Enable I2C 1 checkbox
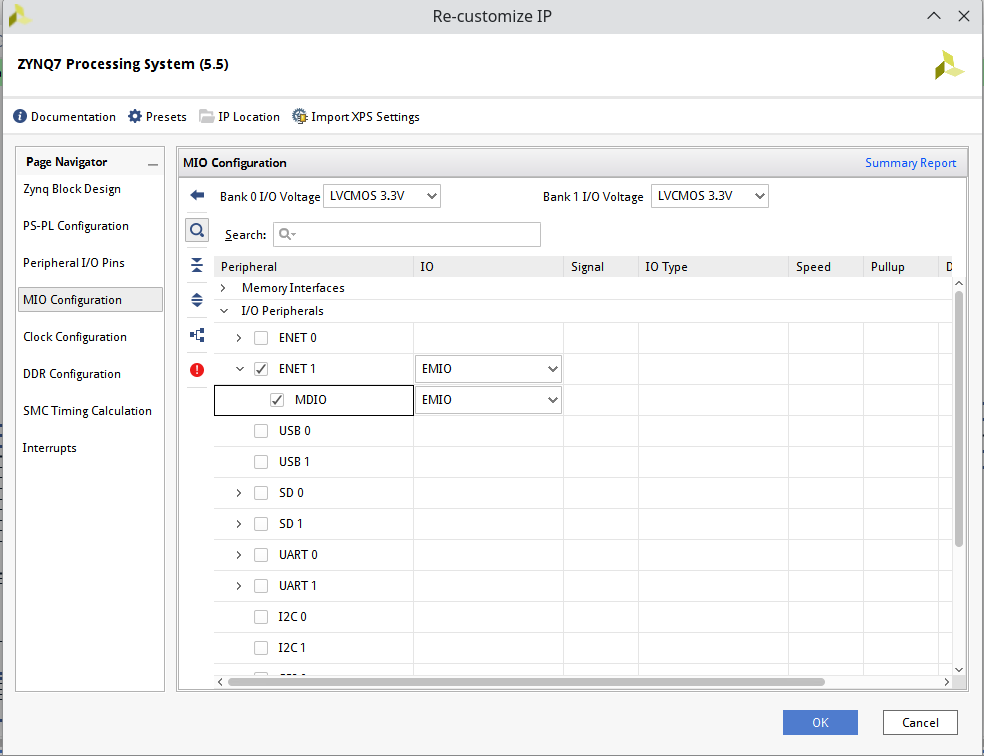This screenshot has width=984, height=756. (x=261, y=648)
